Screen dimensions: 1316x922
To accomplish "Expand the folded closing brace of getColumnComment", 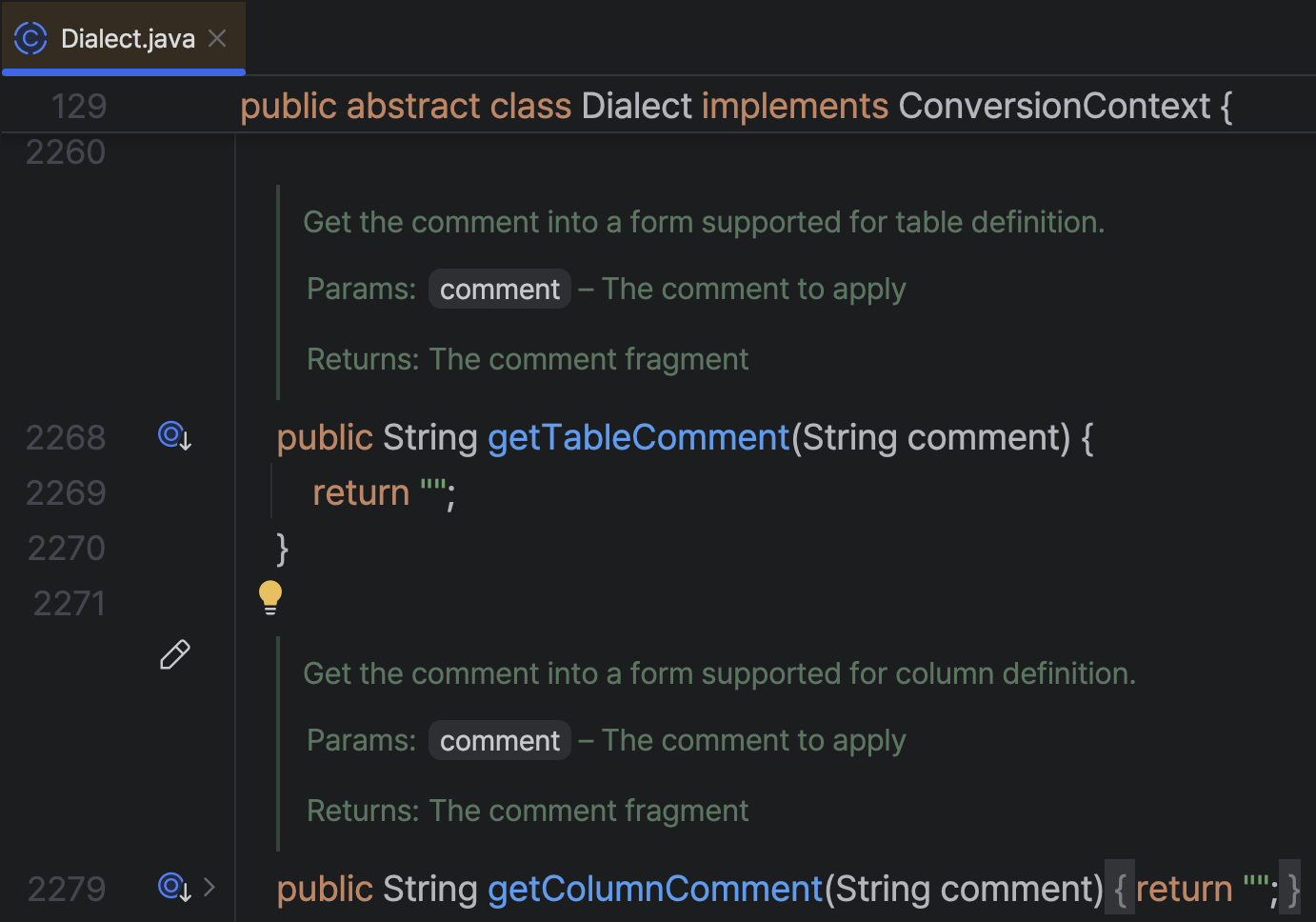I will 1292,889.
